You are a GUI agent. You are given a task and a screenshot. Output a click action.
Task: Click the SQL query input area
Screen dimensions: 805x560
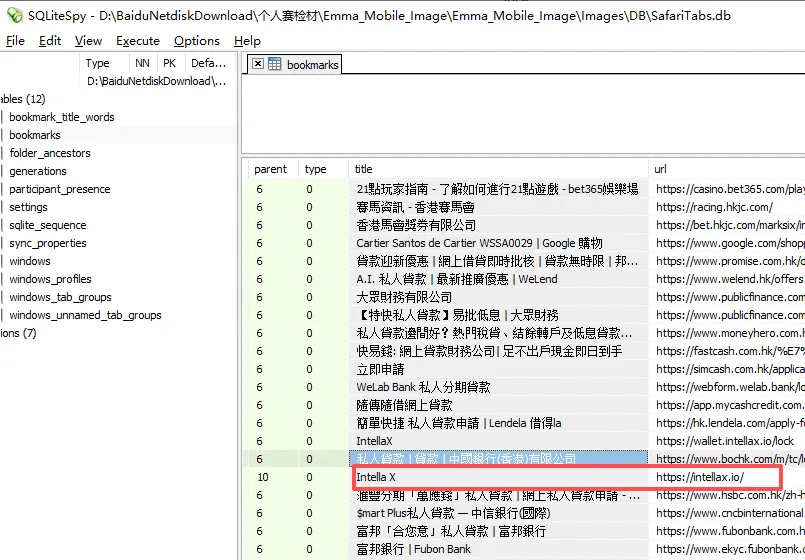pos(523,113)
